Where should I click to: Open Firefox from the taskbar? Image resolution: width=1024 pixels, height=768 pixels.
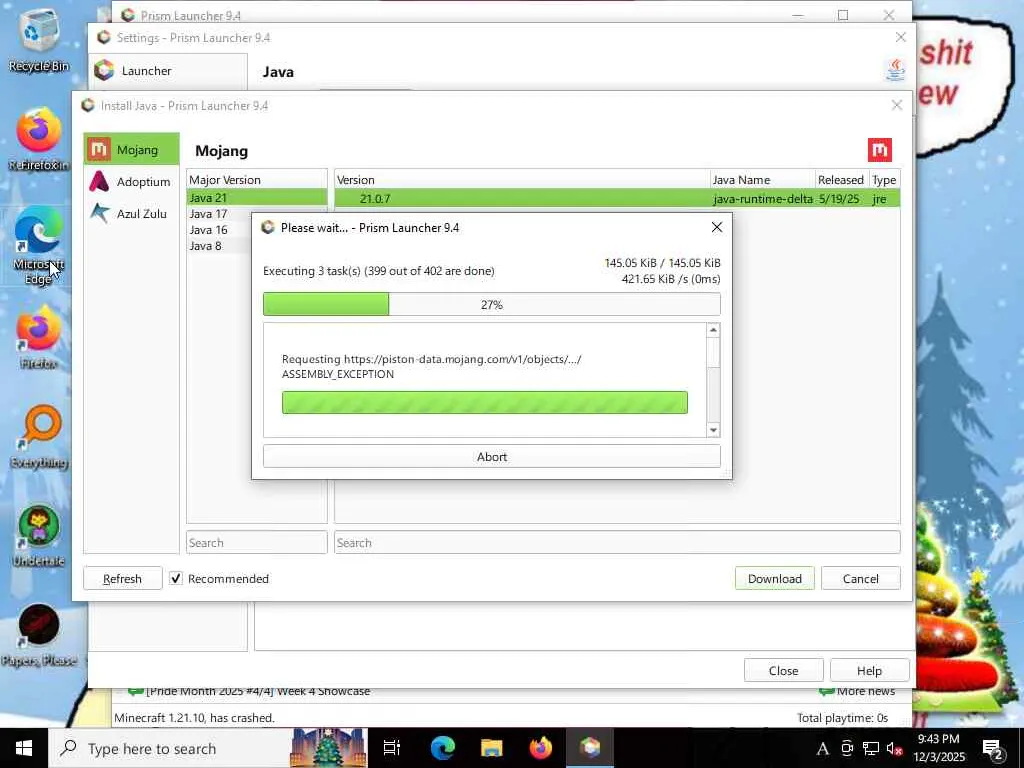coord(540,748)
